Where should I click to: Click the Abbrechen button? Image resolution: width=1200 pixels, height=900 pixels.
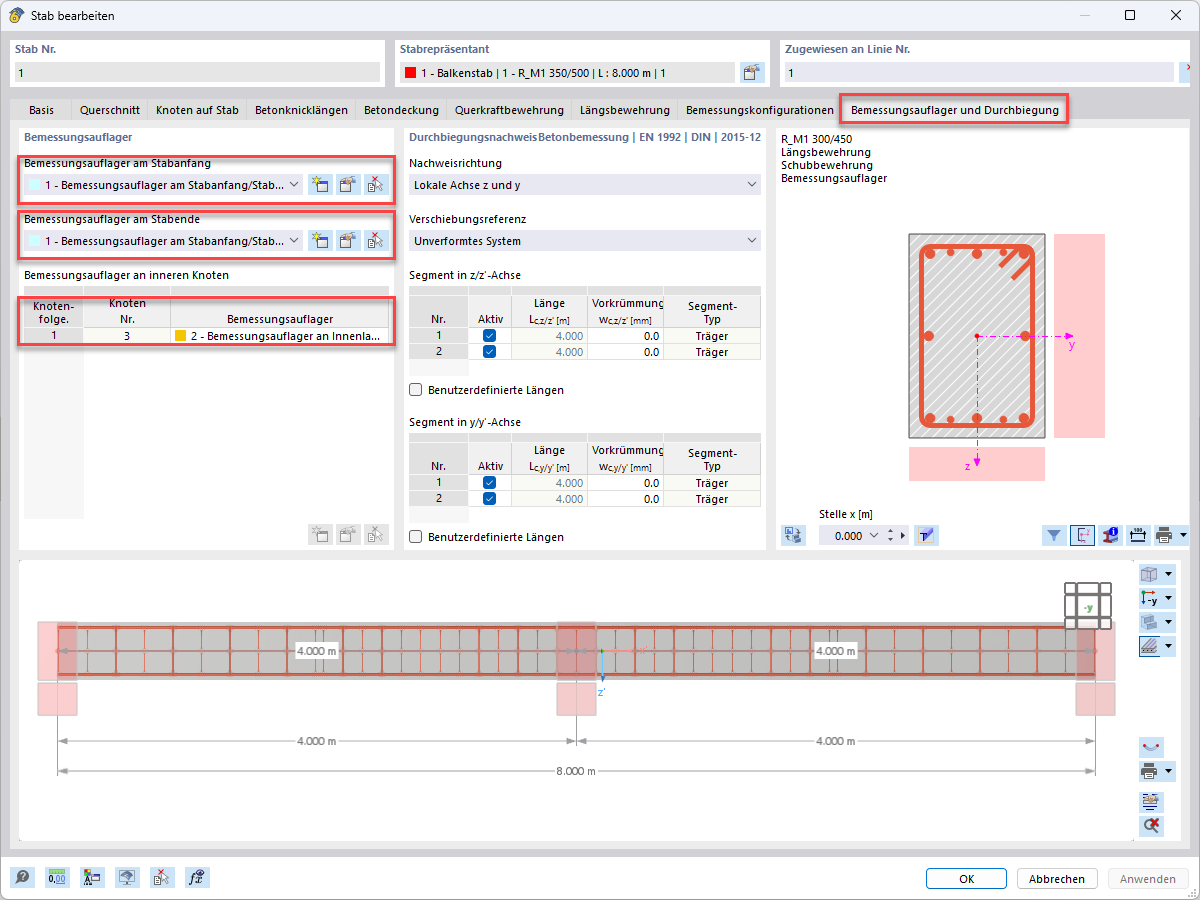[x=1057, y=878]
